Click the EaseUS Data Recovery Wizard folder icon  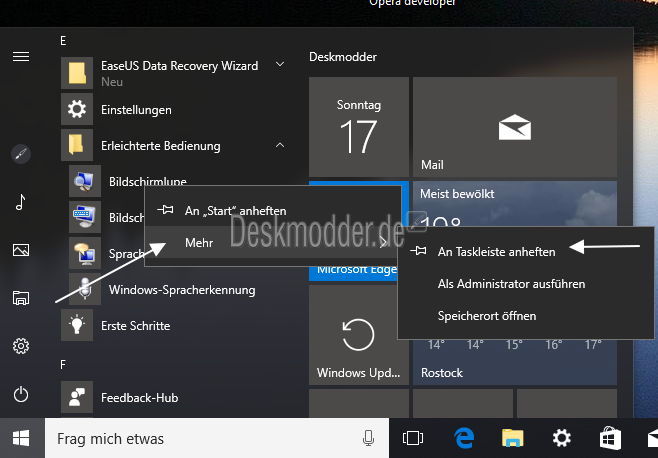click(77, 73)
